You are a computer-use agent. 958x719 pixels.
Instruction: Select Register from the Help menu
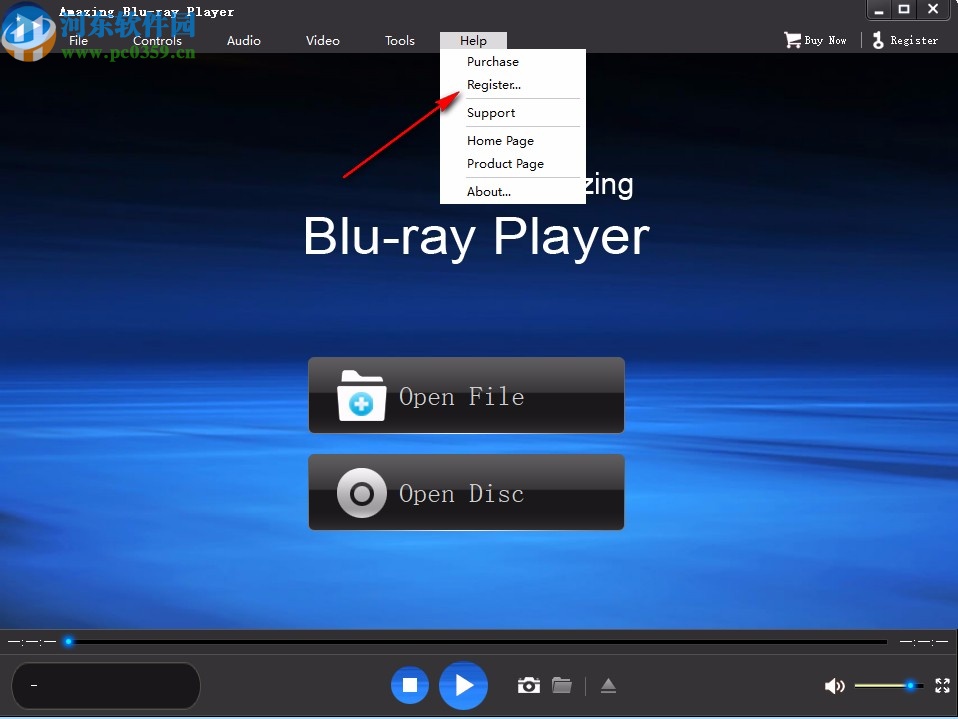point(493,85)
